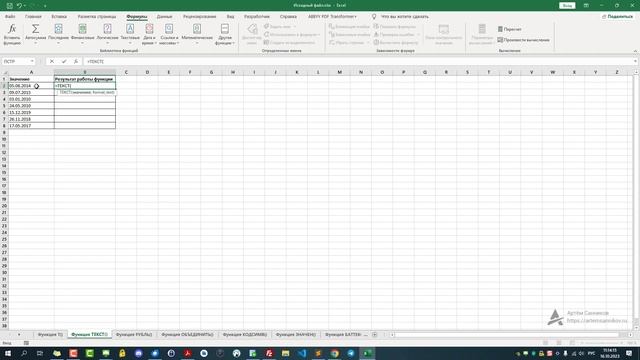Viewport: 640px width, 360px height.
Task: Click the Calculate Sheet (Произвести вычисления) command
Action: coord(523,40)
